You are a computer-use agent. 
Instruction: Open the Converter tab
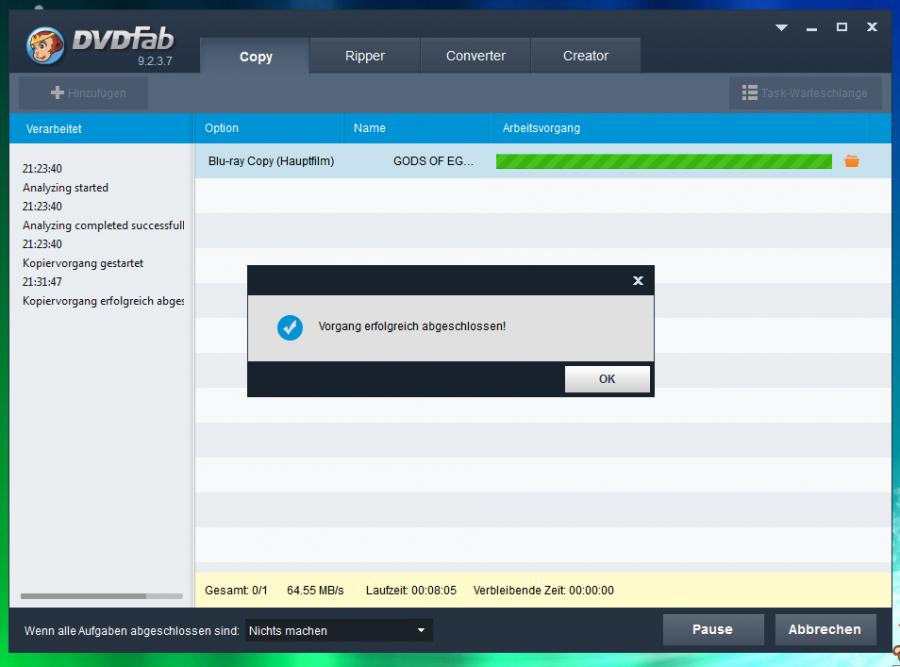[x=476, y=56]
